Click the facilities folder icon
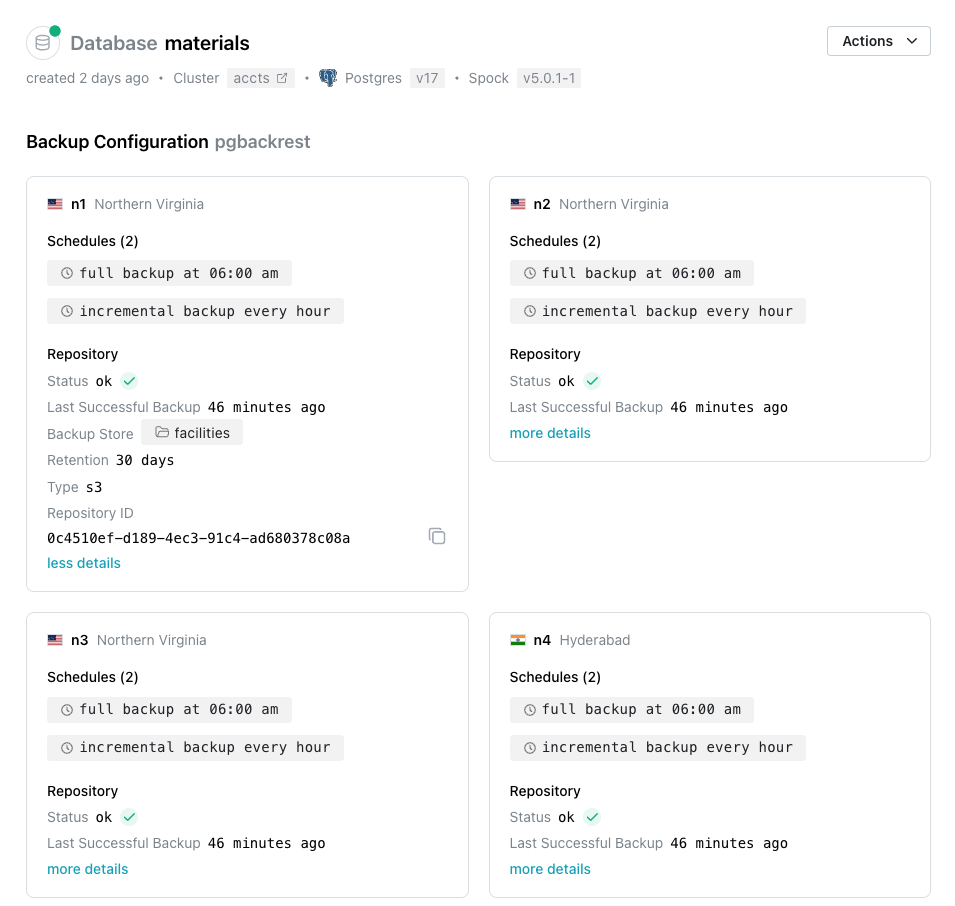The image size is (955, 906). (x=162, y=433)
